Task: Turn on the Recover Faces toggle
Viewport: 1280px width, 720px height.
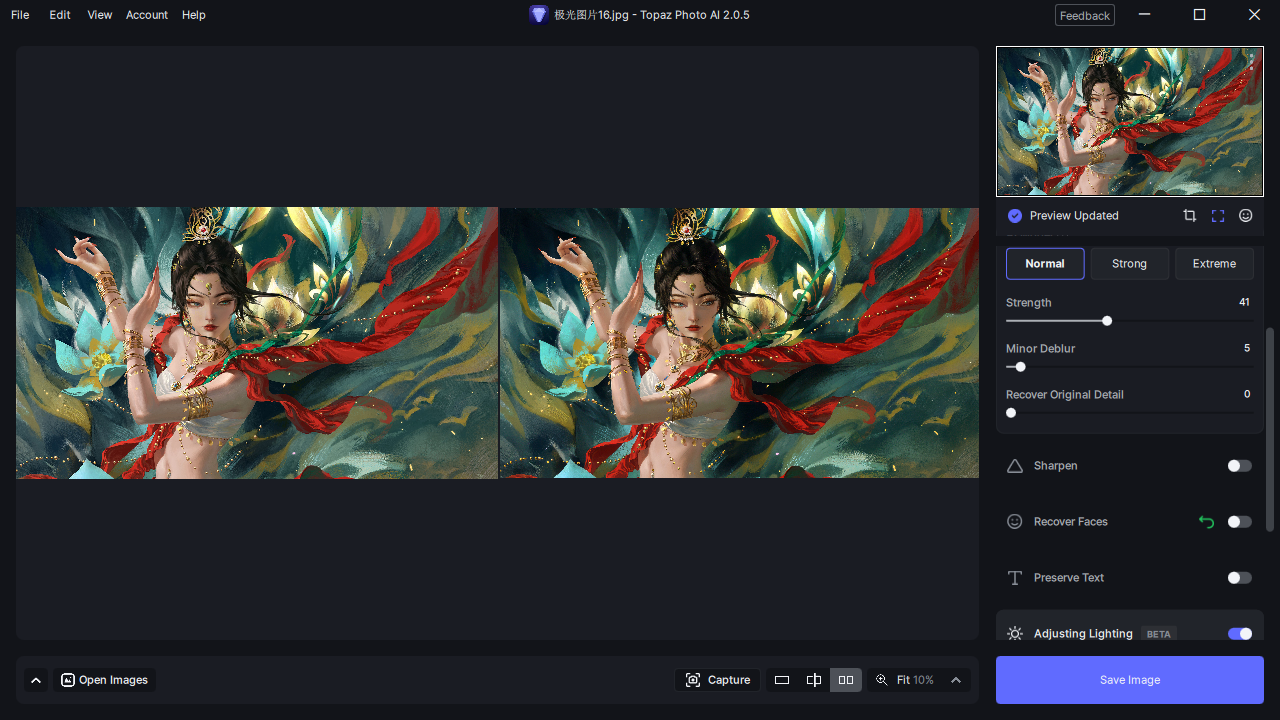Action: tap(1239, 522)
